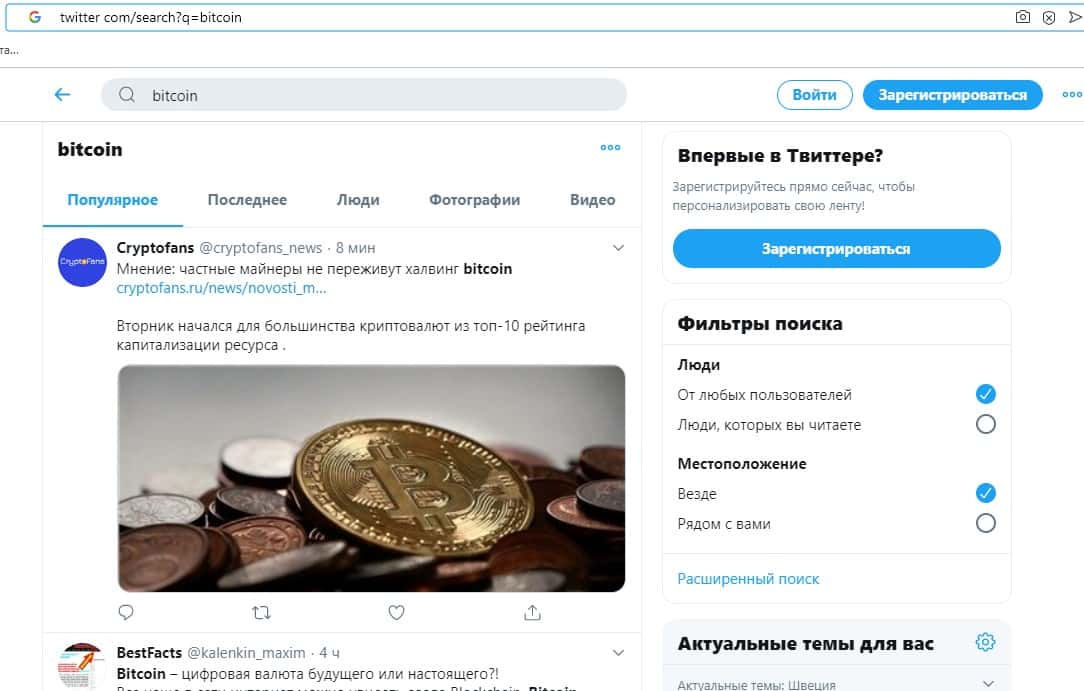Click the Cryptofans profile avatar
This screenshot has width=1084, height=691.
tap(82, 263)
